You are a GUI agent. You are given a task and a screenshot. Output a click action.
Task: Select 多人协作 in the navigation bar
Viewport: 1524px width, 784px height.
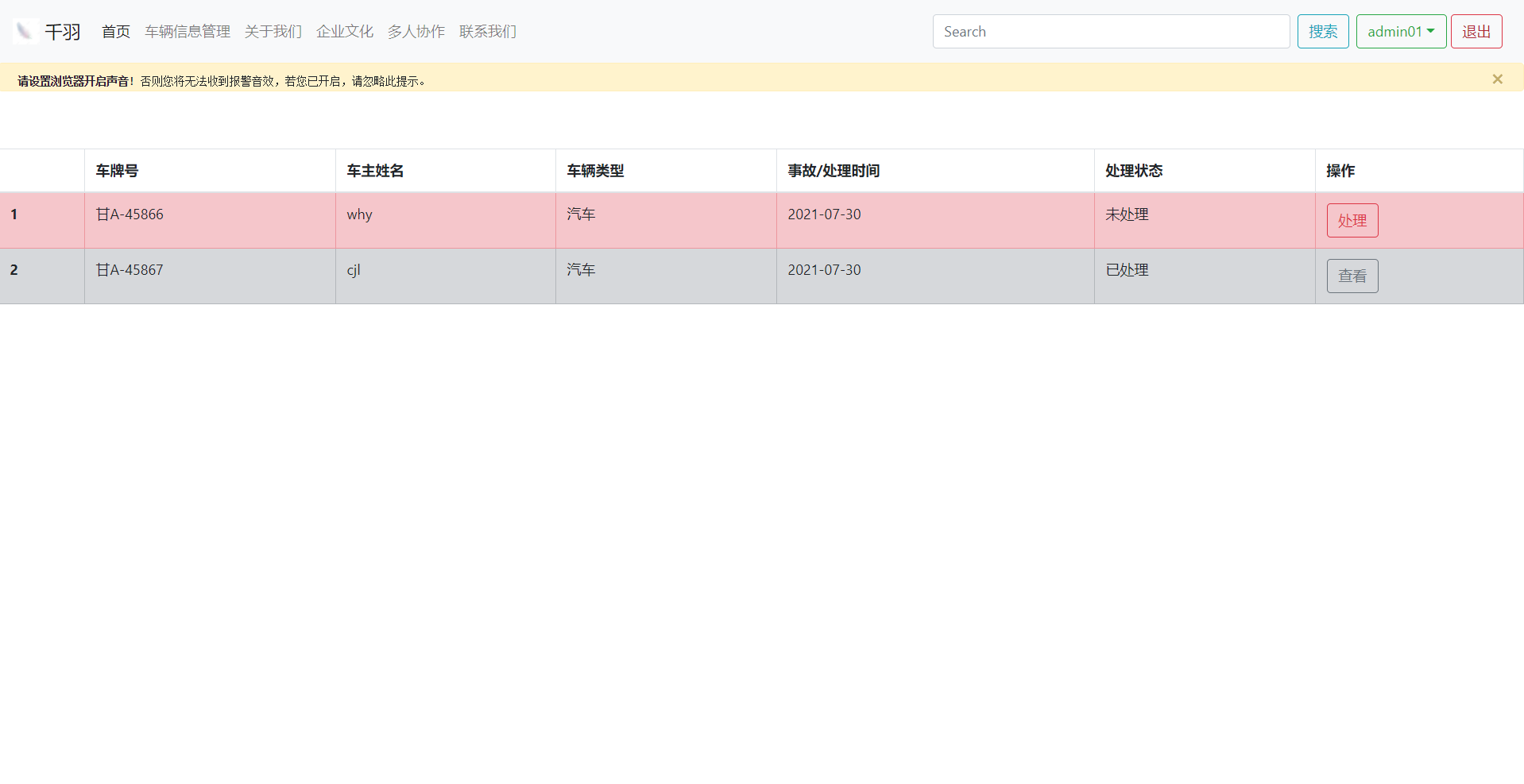[x=416, y=32]
